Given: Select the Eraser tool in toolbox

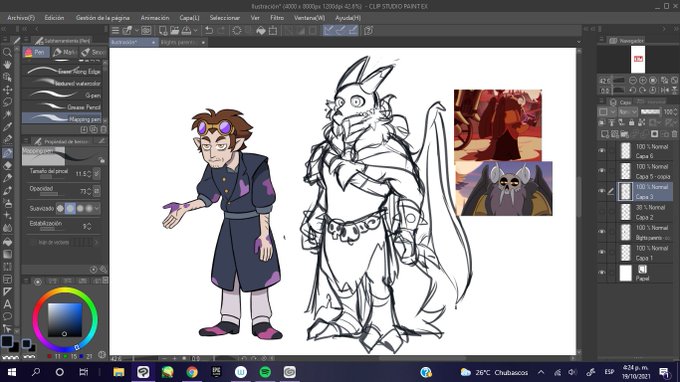Looking at the screenshot, I should click(7, 165).
